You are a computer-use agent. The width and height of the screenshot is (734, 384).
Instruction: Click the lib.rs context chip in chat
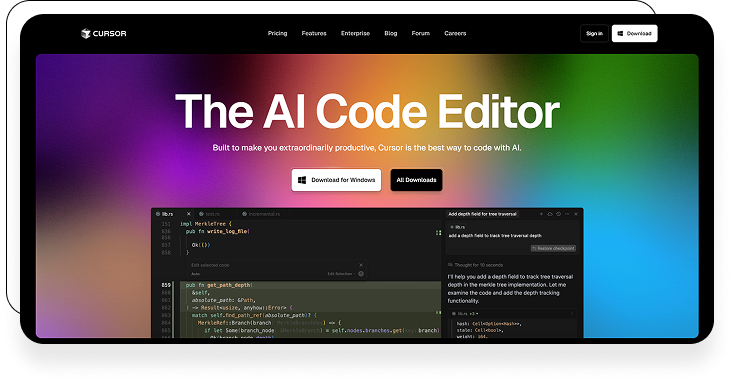pos(458,227)
